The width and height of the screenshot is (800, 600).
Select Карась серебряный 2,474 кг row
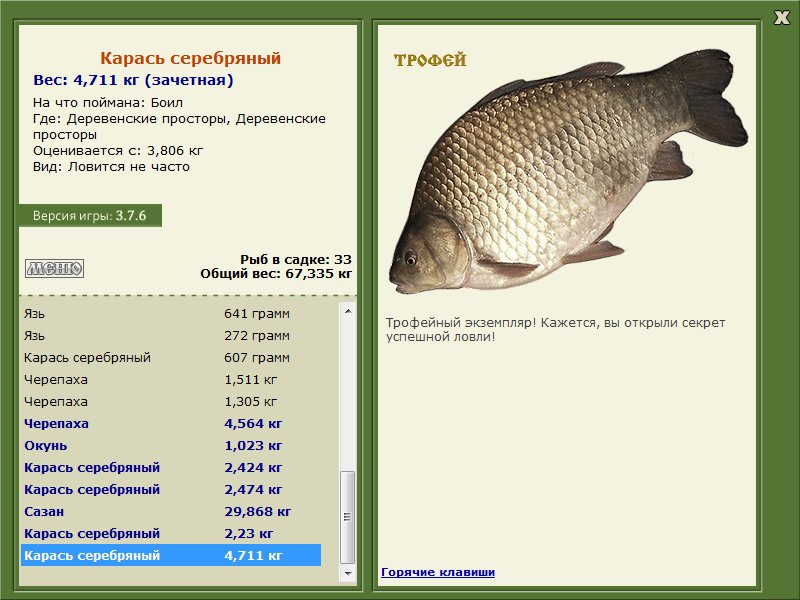point(171,489)
